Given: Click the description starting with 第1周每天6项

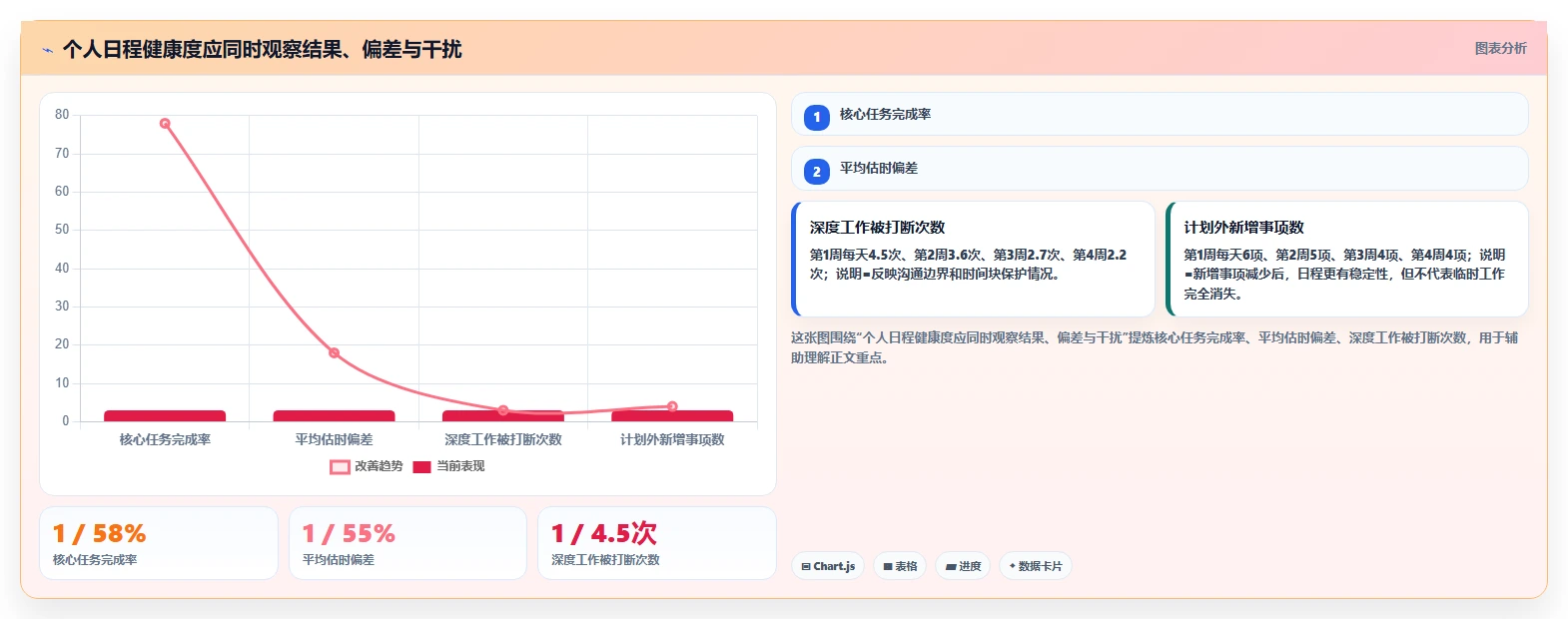Looking at the screenshot, I should pos(1344,275).
